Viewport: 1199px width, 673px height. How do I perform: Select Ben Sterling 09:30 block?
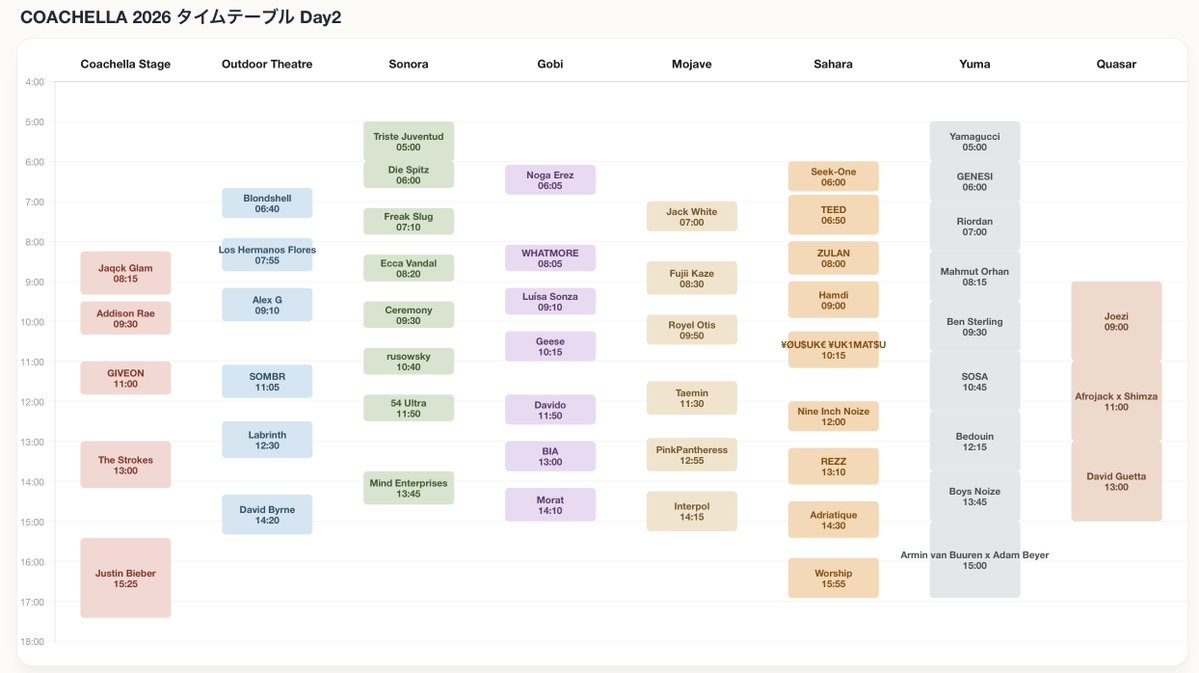click(x=974, y=327)
